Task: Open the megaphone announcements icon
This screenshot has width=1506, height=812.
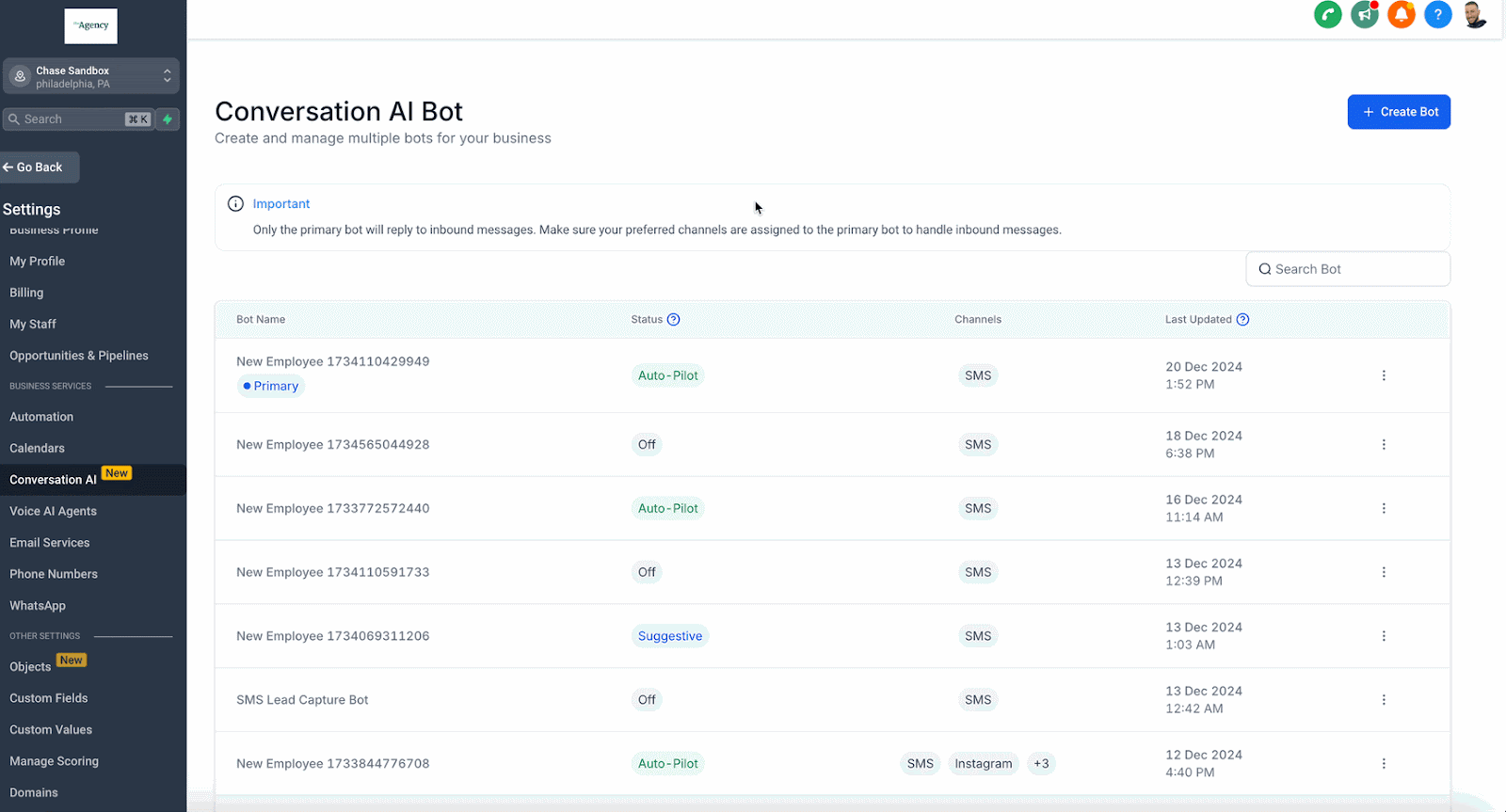Action: coord(1364,15)
